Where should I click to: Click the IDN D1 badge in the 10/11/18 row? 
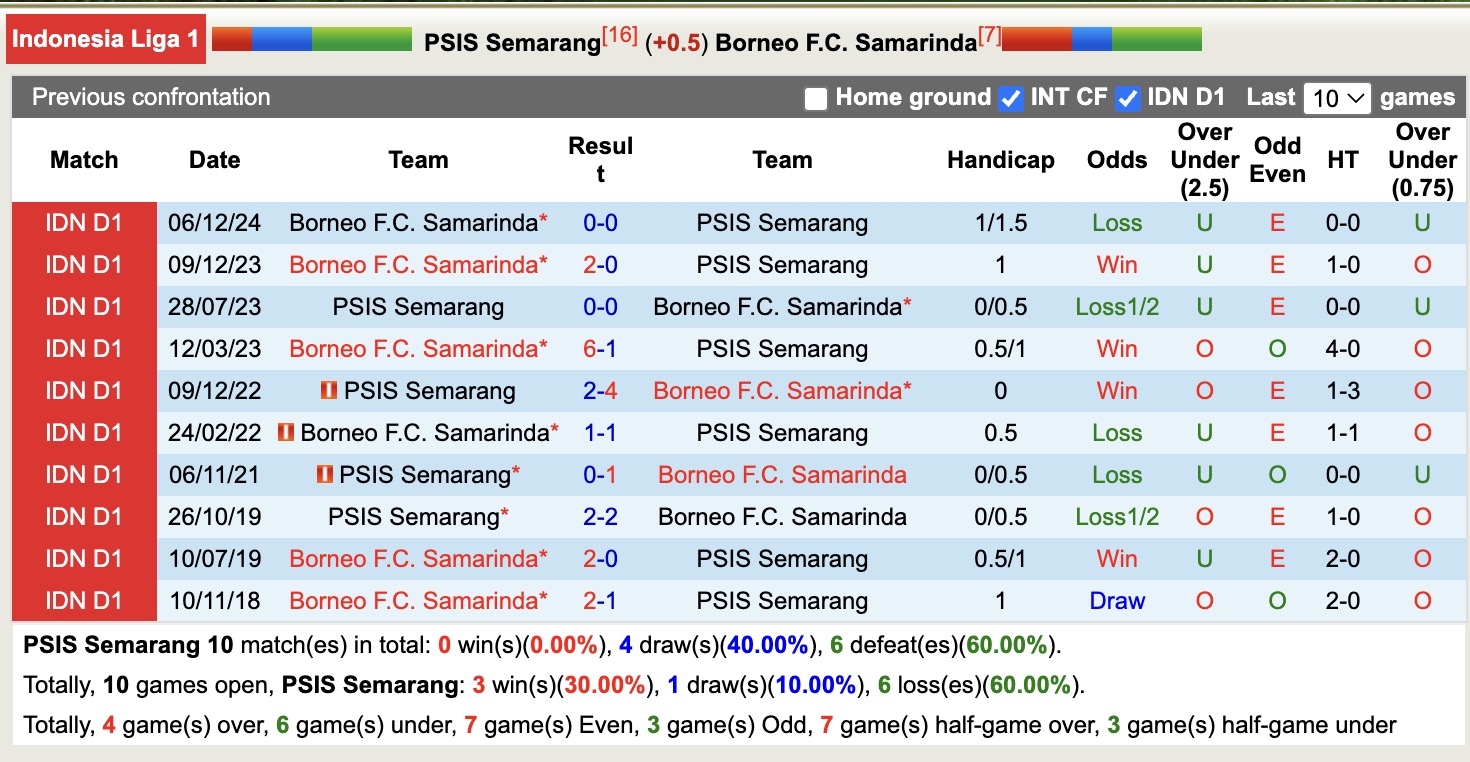point(83,600)
